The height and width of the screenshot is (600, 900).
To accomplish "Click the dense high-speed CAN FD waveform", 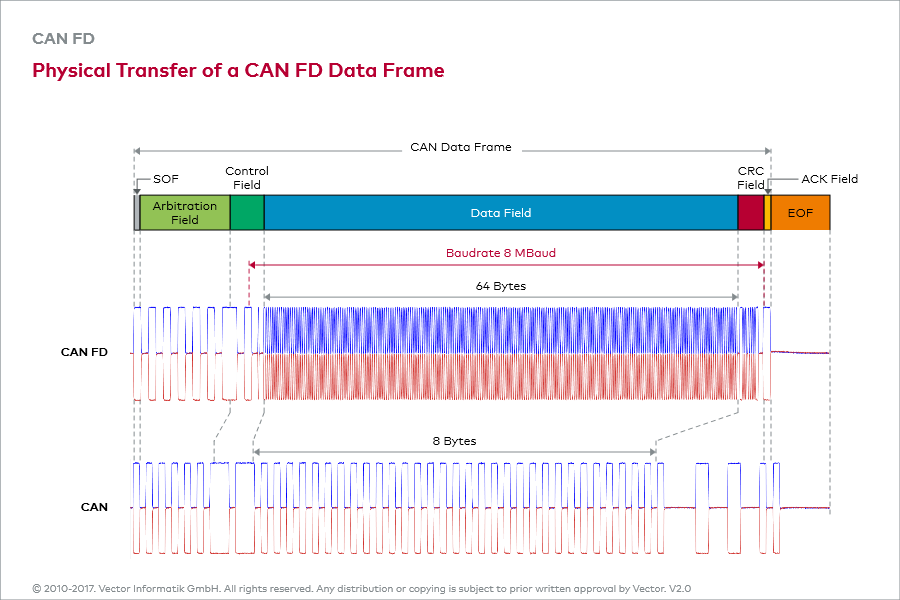I will pyautogui.click(x=500, y=353).
